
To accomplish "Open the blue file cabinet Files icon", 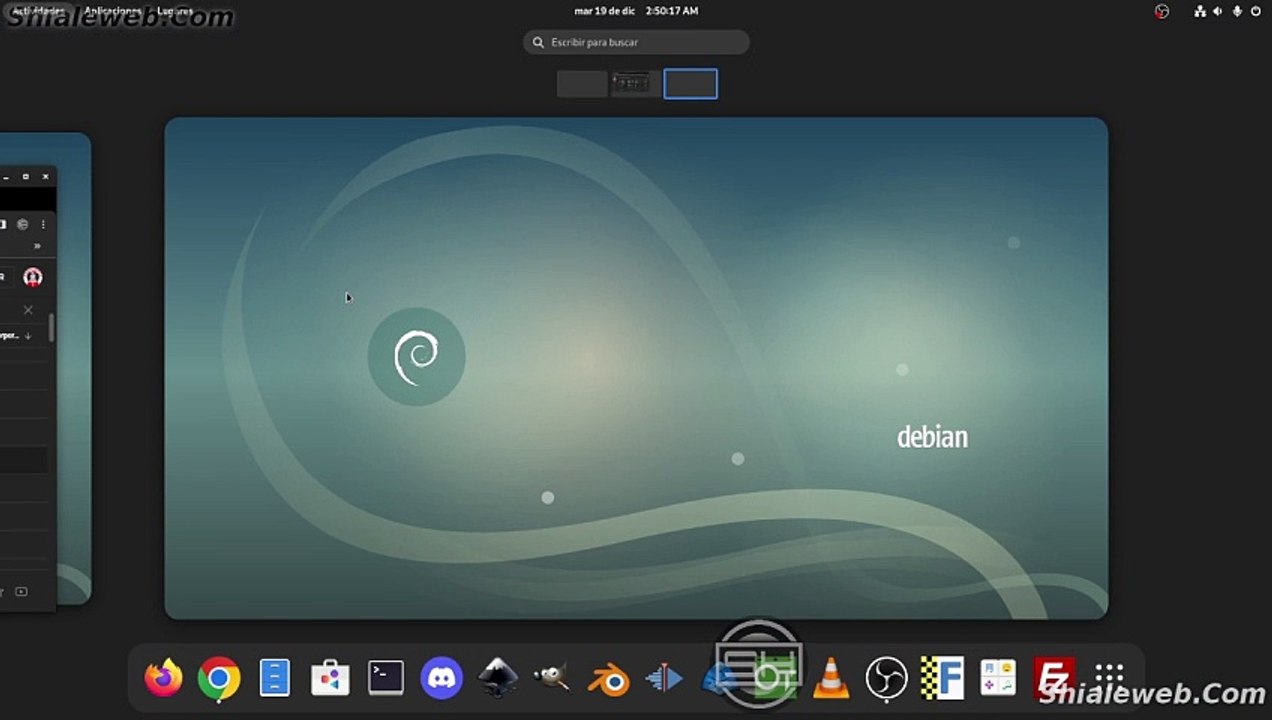I will click(x=274, y=678).
